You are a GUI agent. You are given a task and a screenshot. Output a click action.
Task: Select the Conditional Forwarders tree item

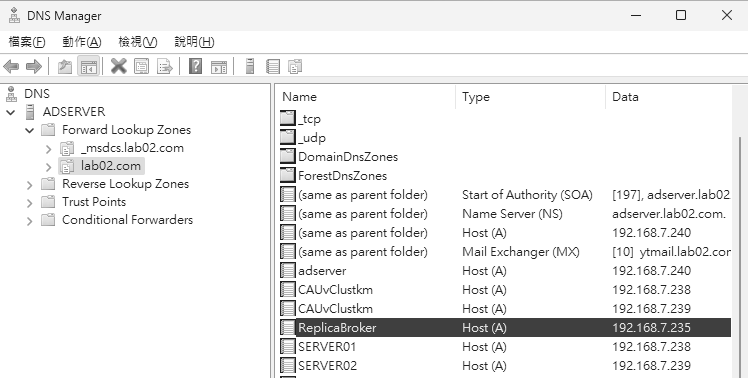pos(127,220)
